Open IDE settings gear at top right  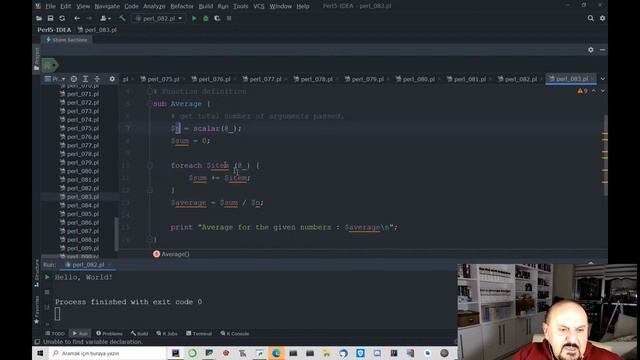click(602, 18)
